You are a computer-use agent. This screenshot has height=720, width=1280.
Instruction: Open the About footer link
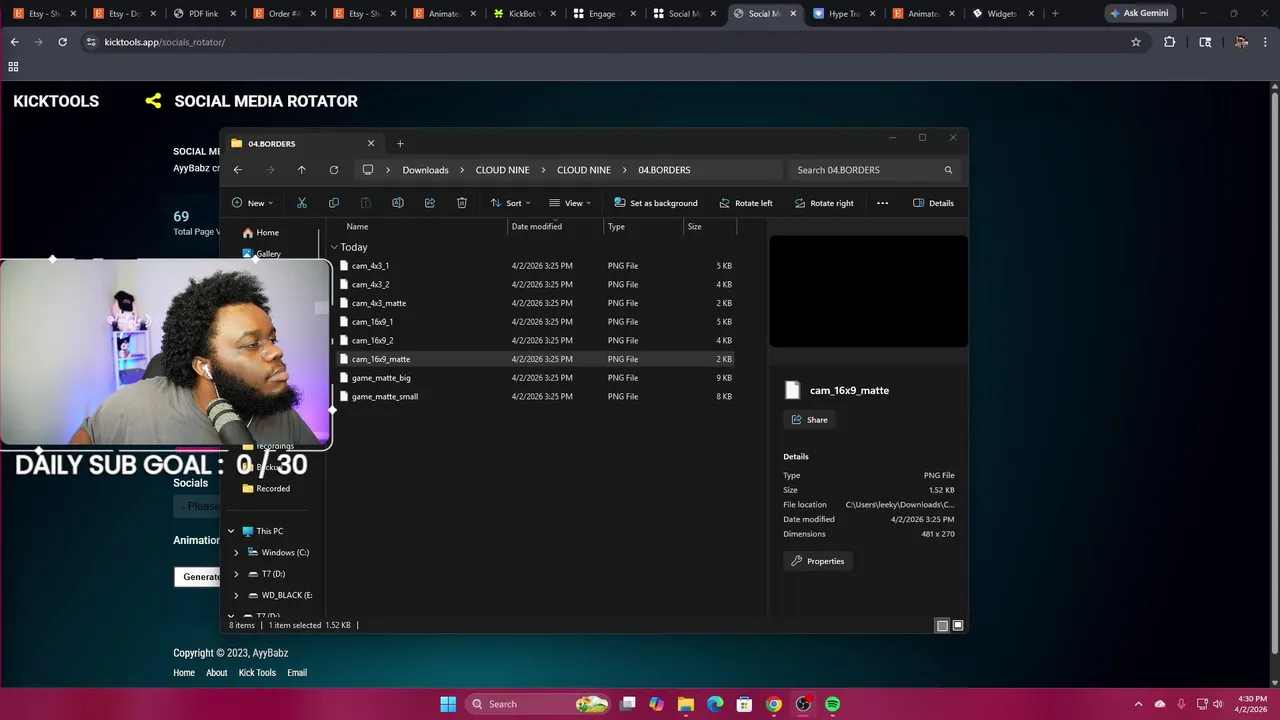click(x=216, y=673)
